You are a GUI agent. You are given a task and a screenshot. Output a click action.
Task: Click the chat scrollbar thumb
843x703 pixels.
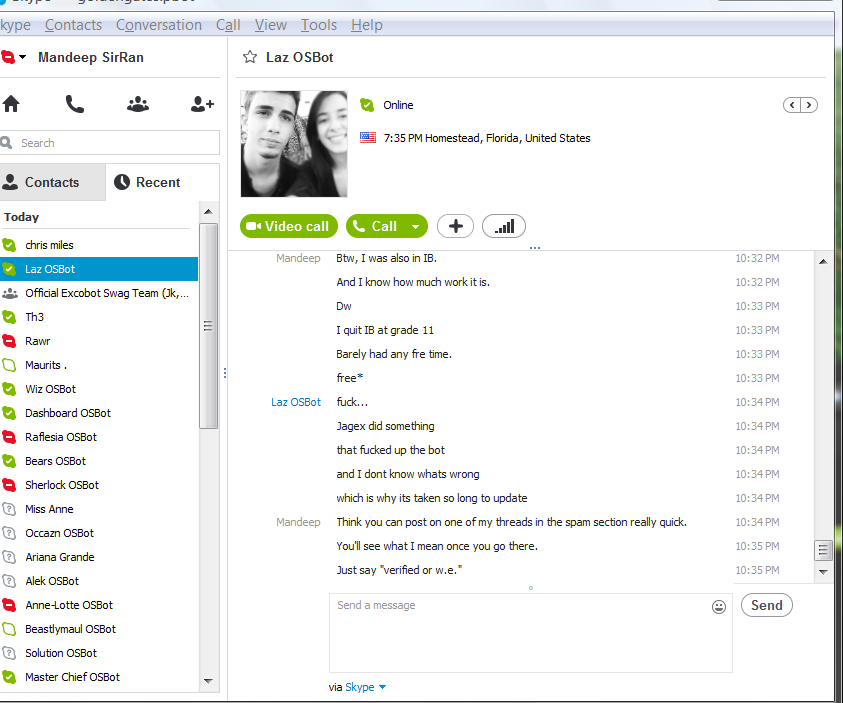[823, 550]
